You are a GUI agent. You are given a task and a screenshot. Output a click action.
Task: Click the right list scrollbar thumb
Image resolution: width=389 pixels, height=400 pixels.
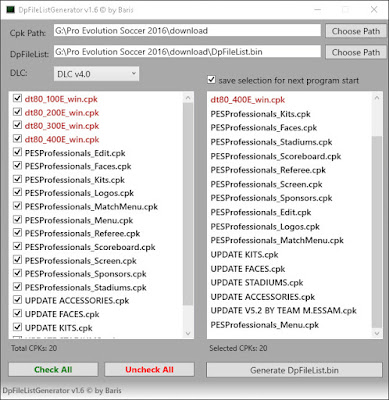(x=377, y=232)
